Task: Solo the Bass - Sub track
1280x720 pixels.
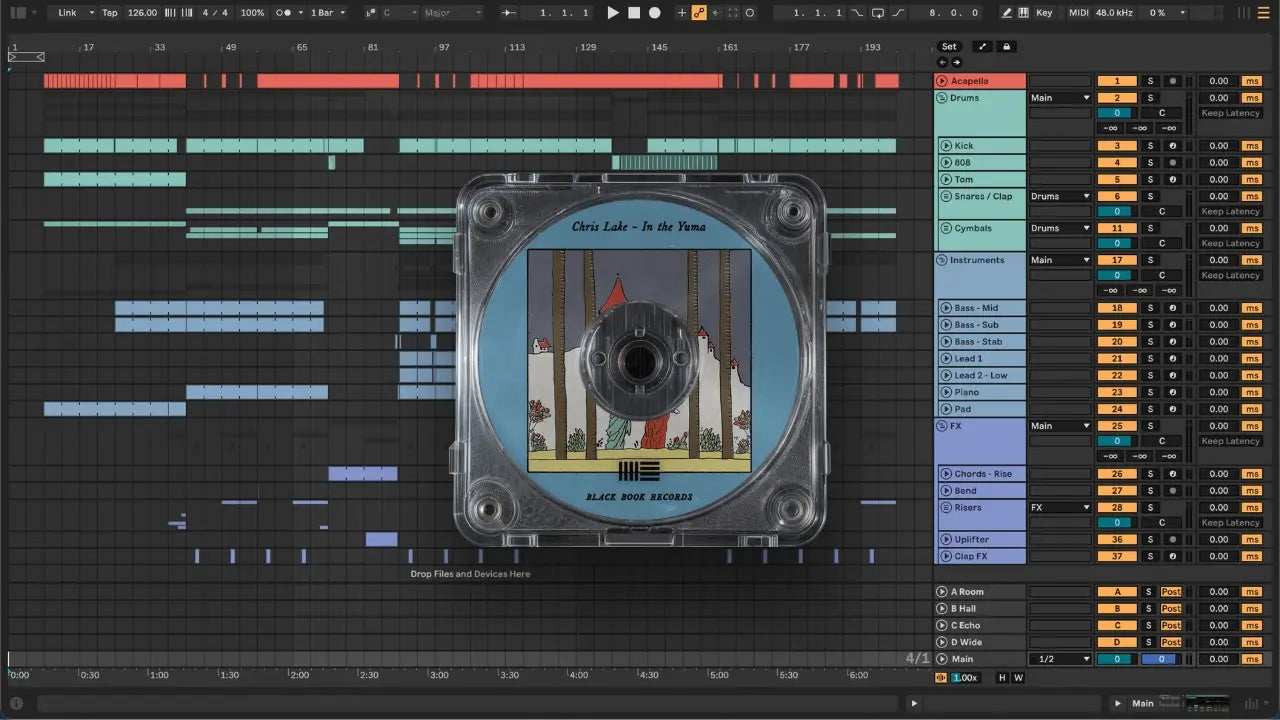Action: [1150, 325]
